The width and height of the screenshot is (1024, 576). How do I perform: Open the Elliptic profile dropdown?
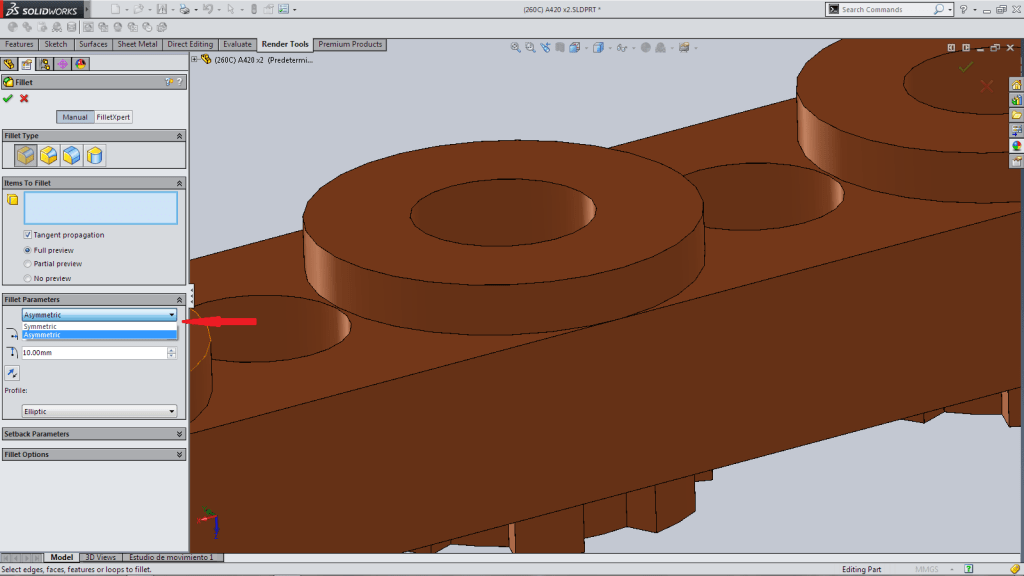(99, 411)
